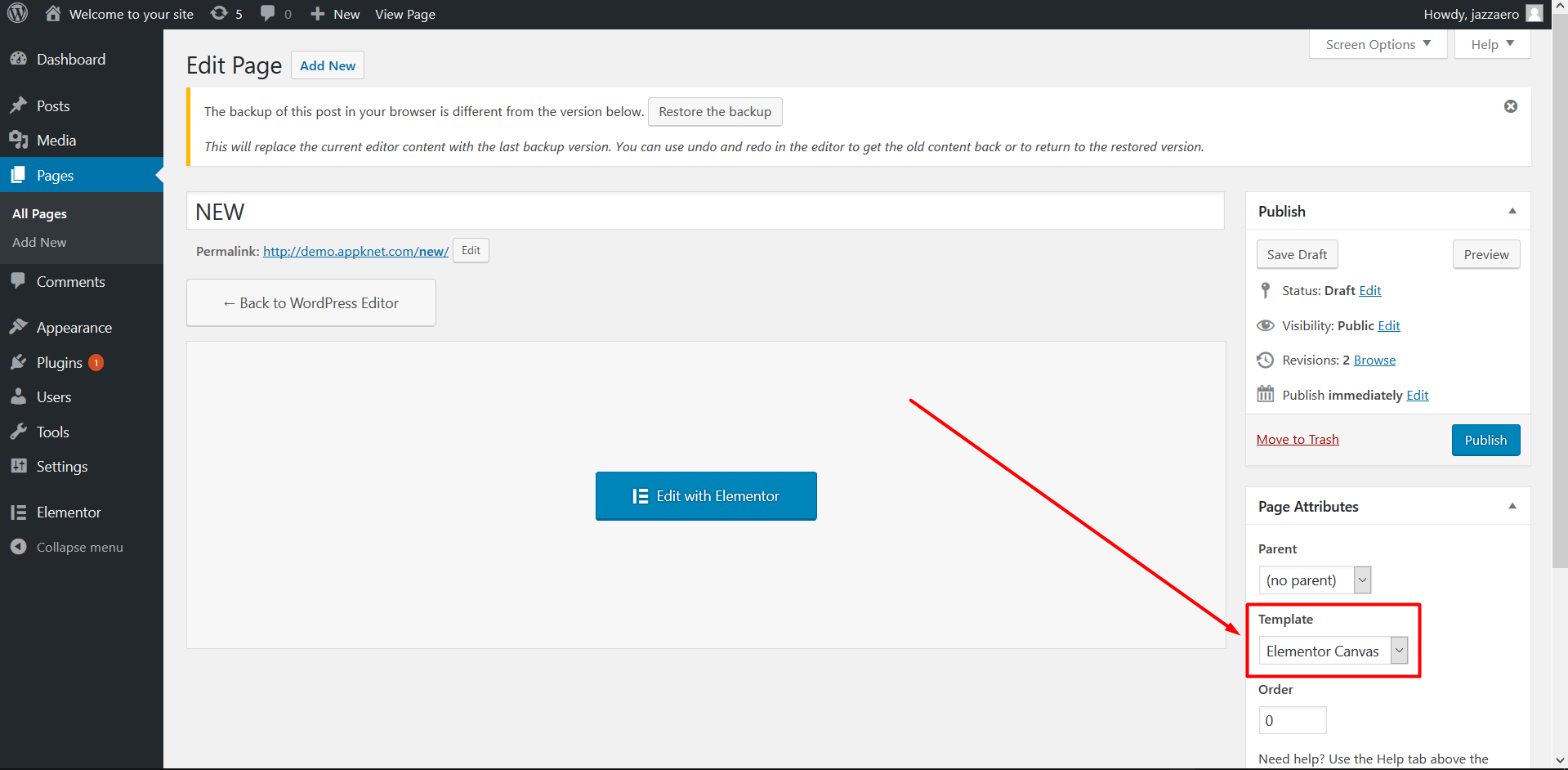This screenshot has width=1568, height=770.
Task: Open the updates icon showing 5
Action: click(x=220, y=14)
